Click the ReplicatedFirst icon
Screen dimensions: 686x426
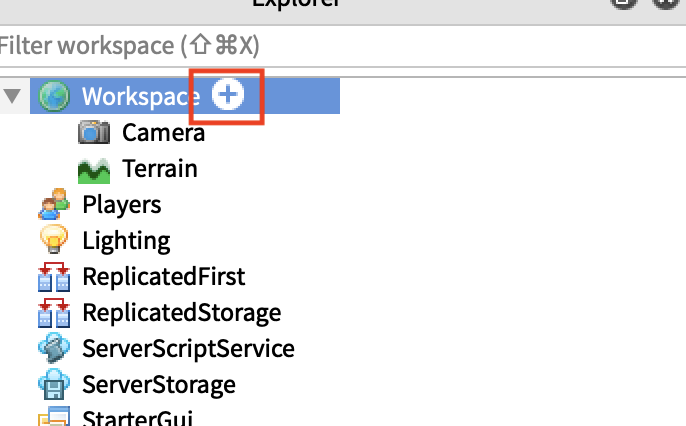54,277
